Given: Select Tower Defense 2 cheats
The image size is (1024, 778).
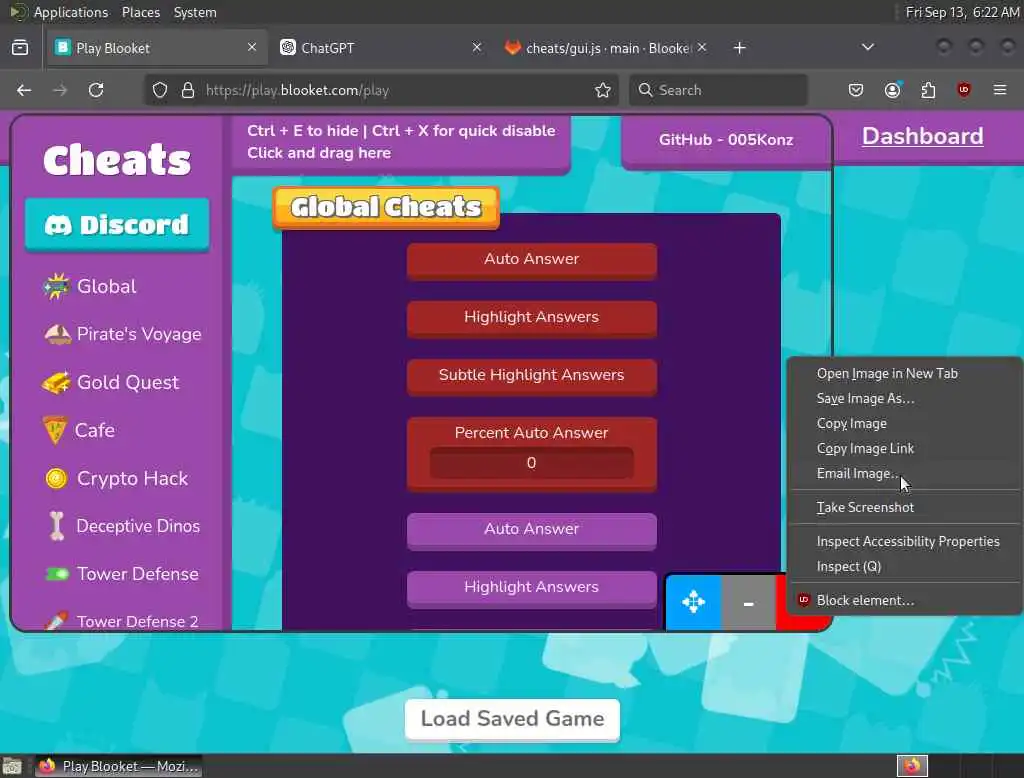Looking at the screenshot, I should point(121,621).
